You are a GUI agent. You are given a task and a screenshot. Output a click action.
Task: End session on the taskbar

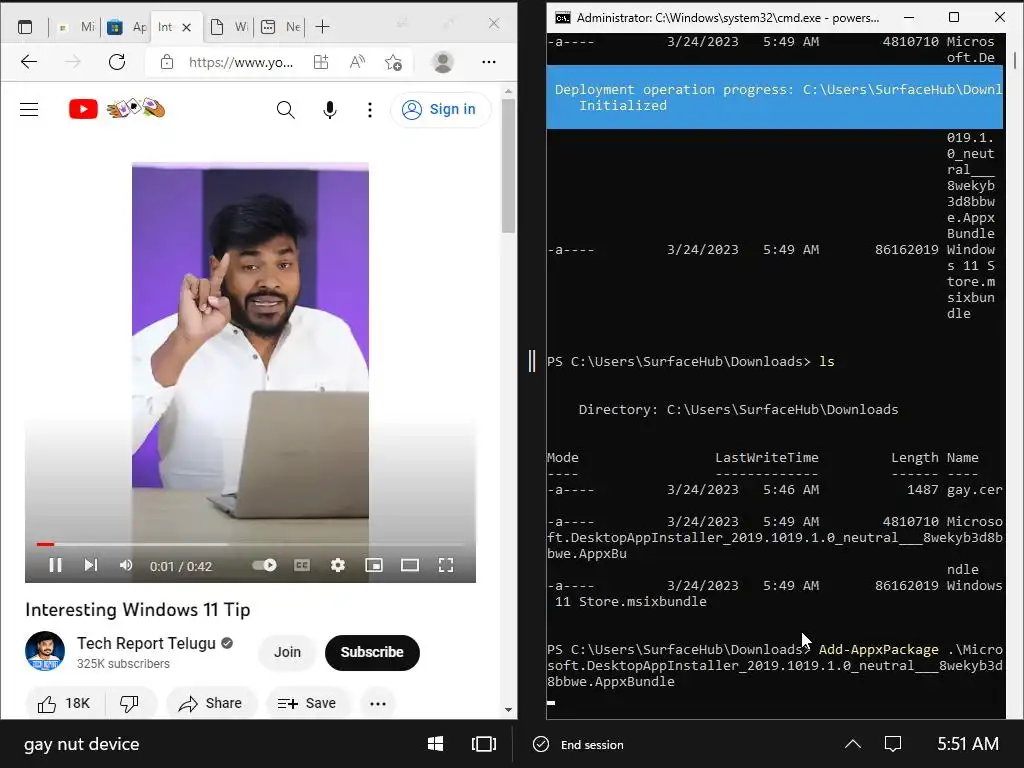click(x=578, y=744)
